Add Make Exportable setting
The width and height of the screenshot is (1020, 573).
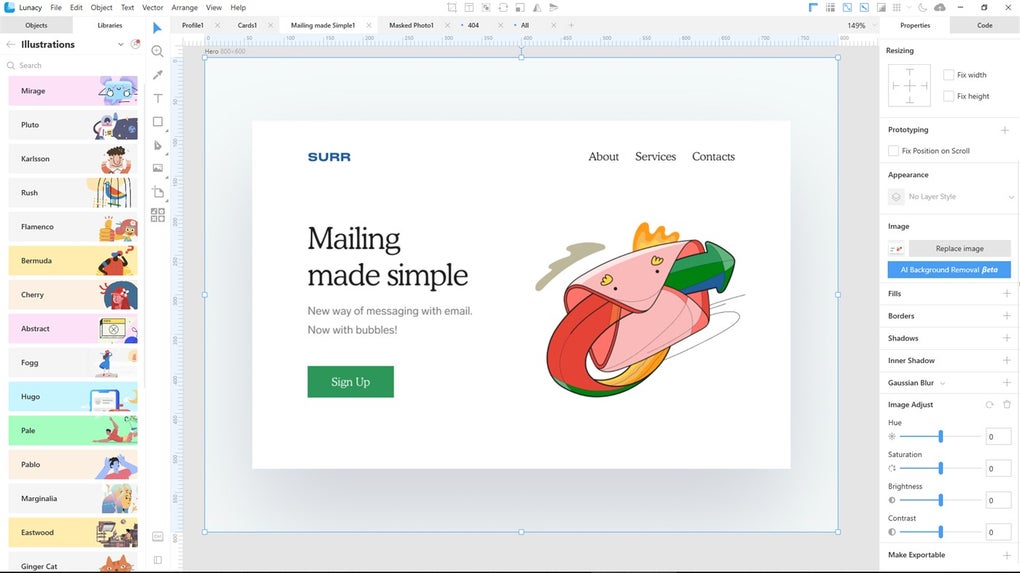coord(1006,555)
